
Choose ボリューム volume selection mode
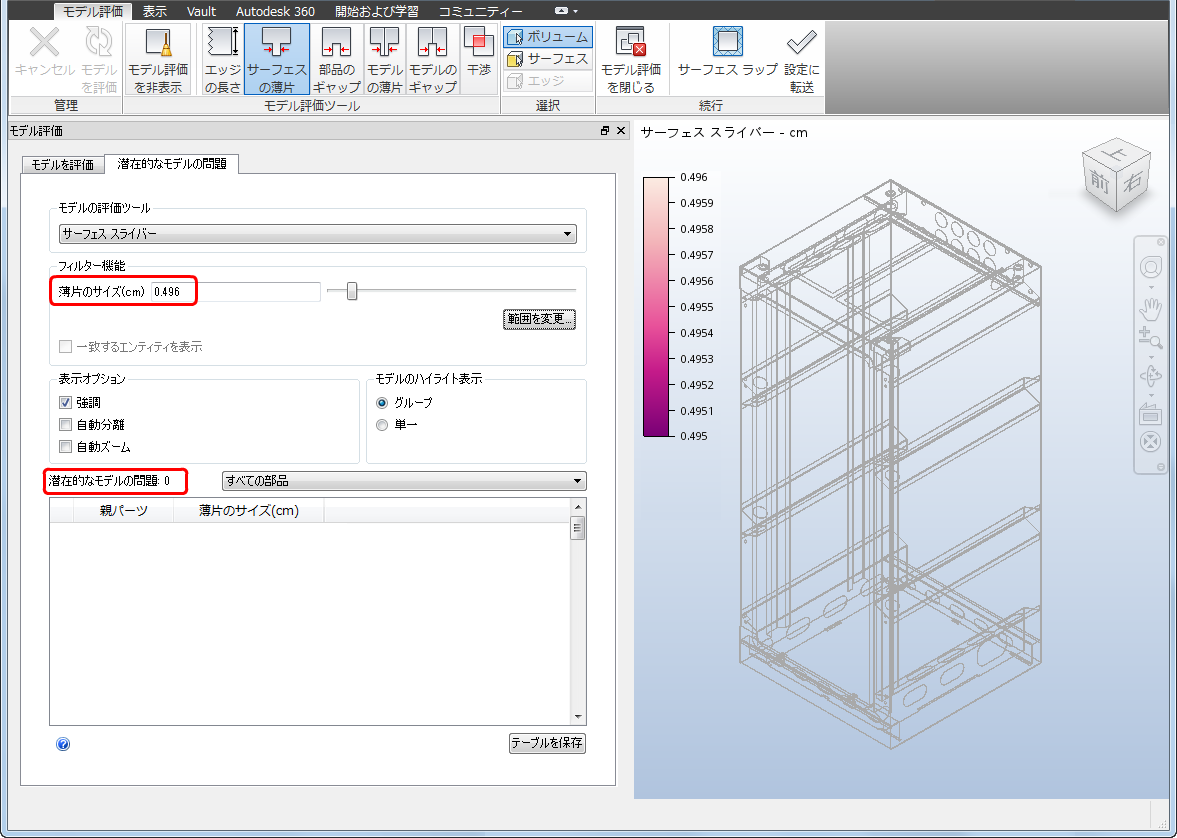548,37
